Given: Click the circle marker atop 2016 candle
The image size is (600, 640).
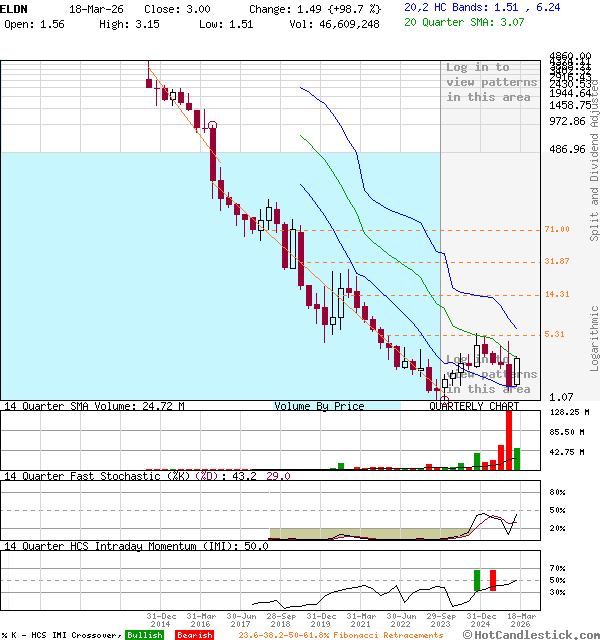Looking at the screenshot, I should coord(211,125).
